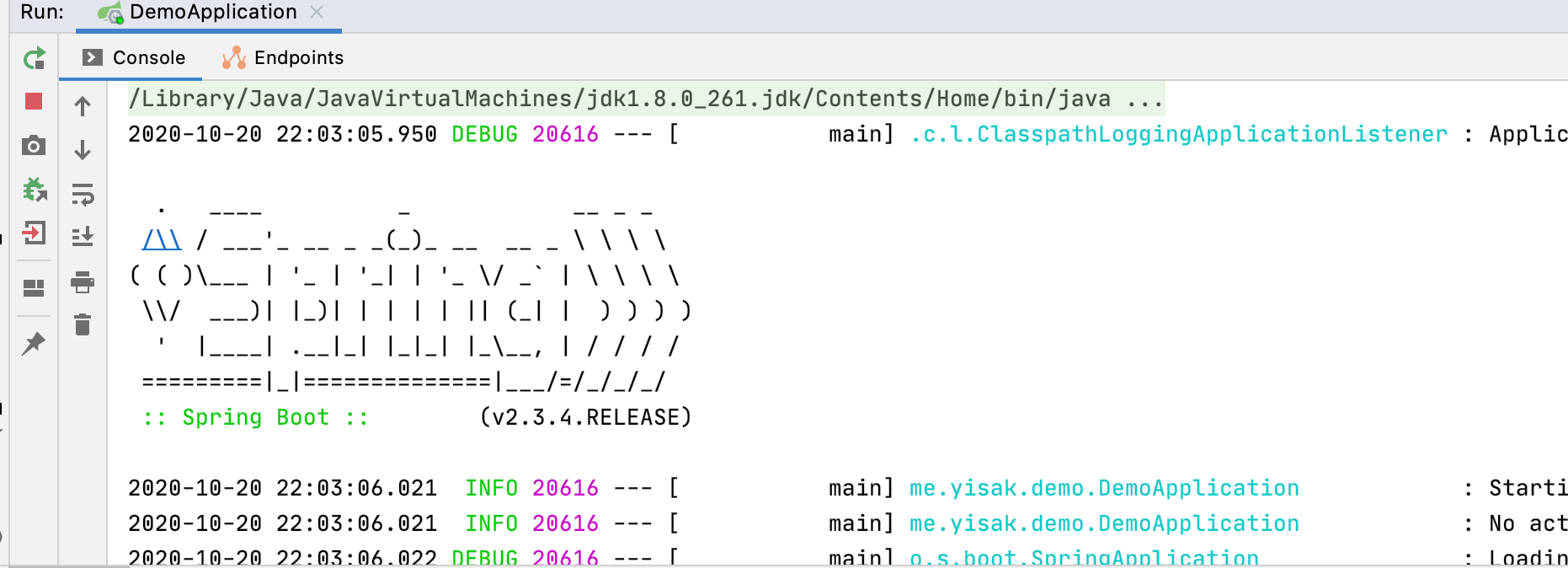Open the Endpoints tab
Screen dimensions: 1568x568
[283, 57]
